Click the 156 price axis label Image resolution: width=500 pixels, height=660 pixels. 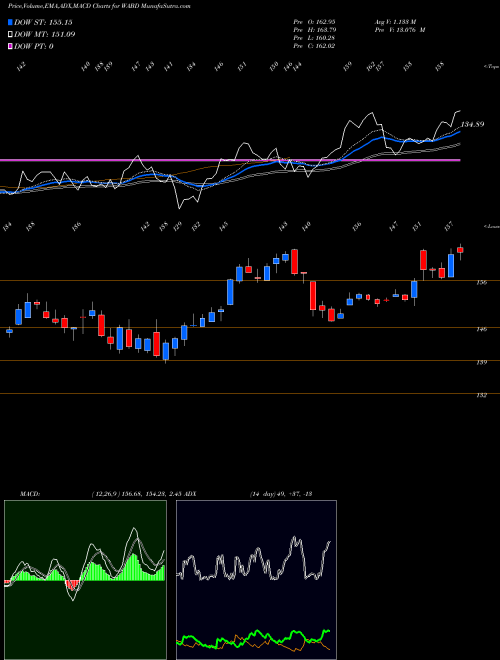click(481, 282)
